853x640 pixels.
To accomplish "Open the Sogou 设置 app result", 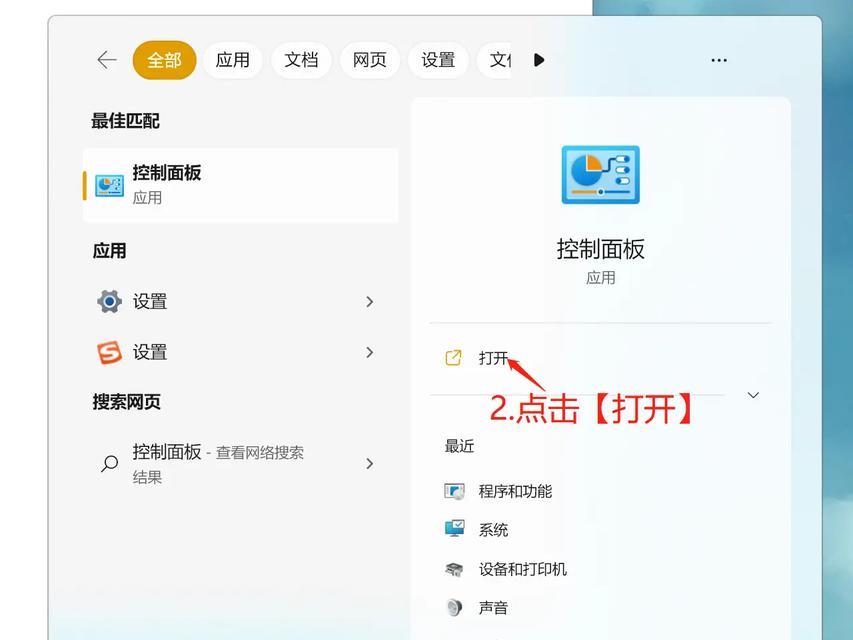I will 235,352.
